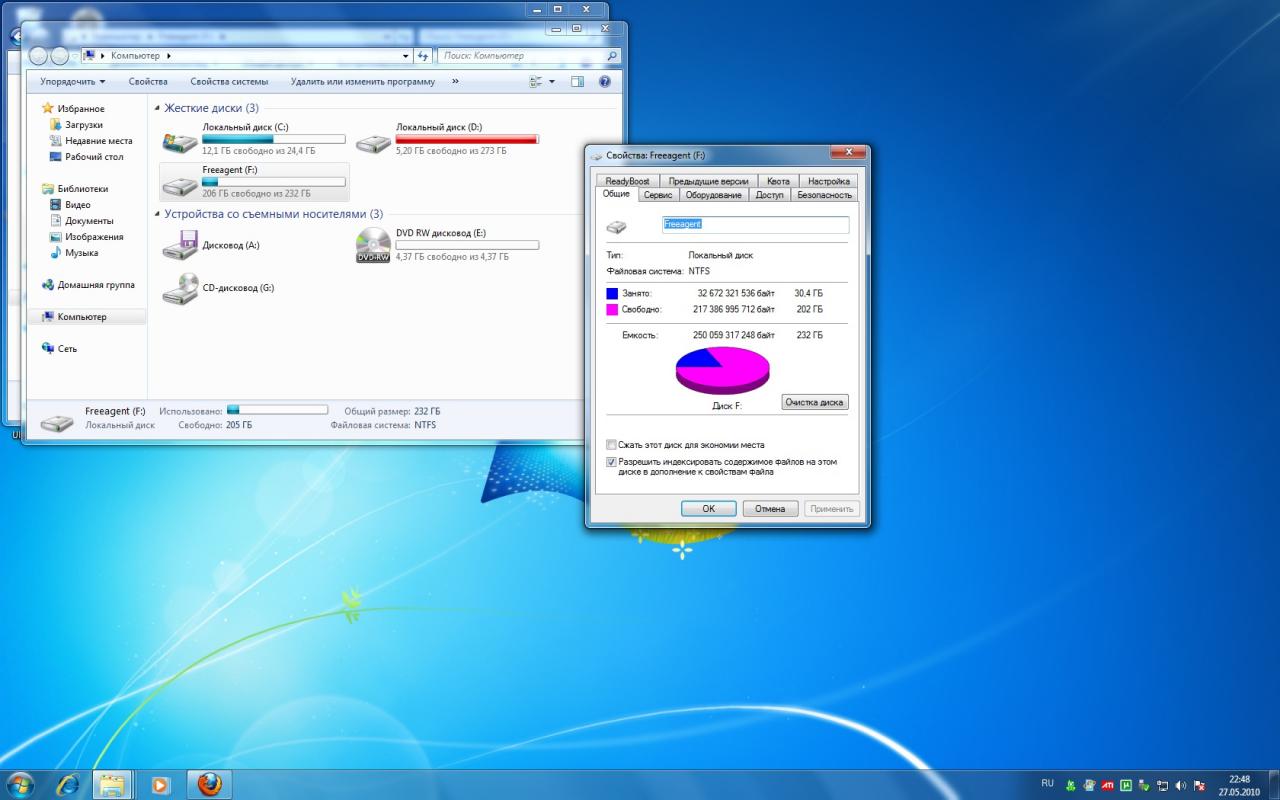Image resolution: width=1280 pixels, height=800 pixels.
Task: Click the blue Занято color swatch
Action: 612,293
